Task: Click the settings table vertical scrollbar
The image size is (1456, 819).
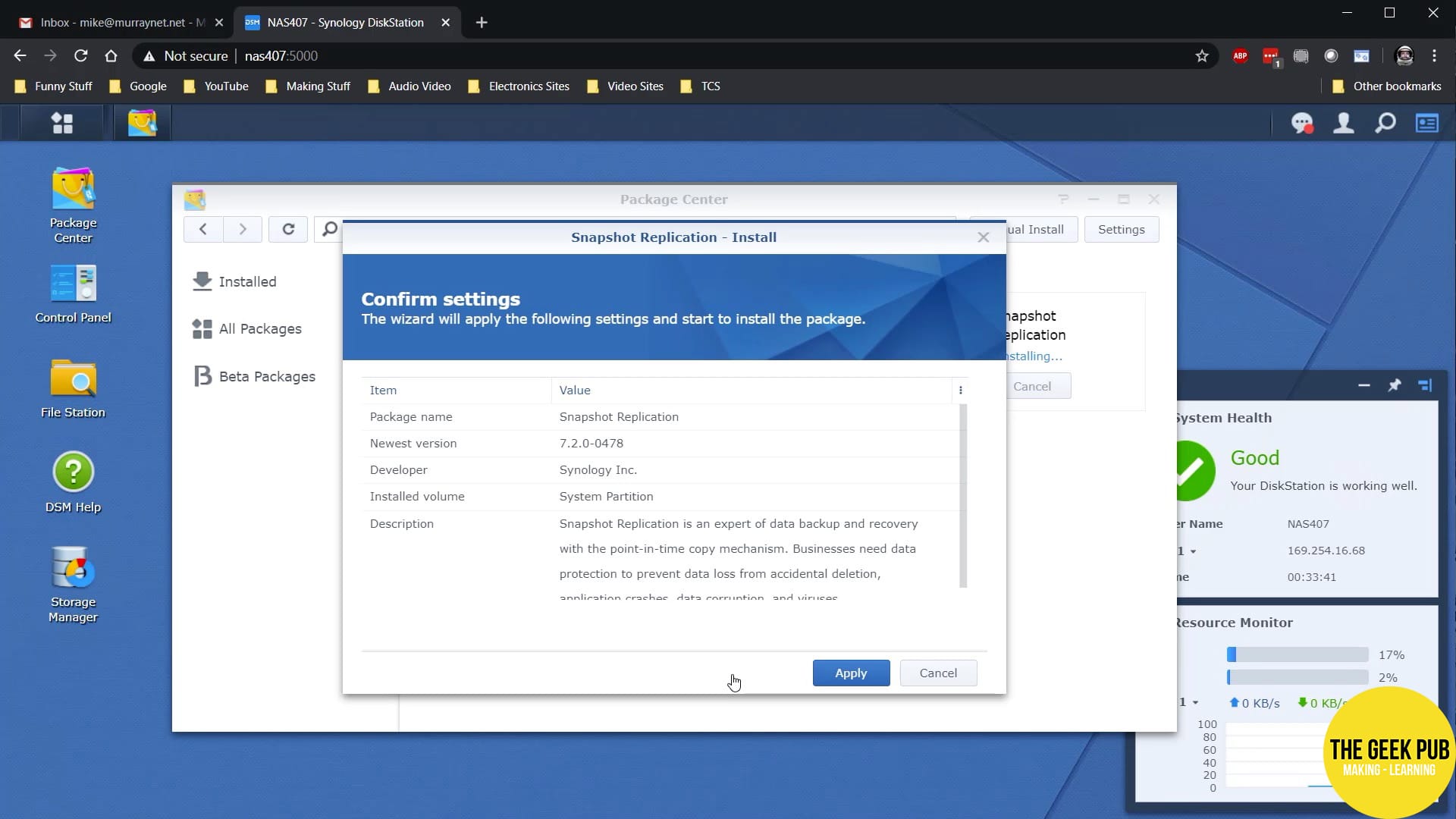Action: click(x=963, y=495)
